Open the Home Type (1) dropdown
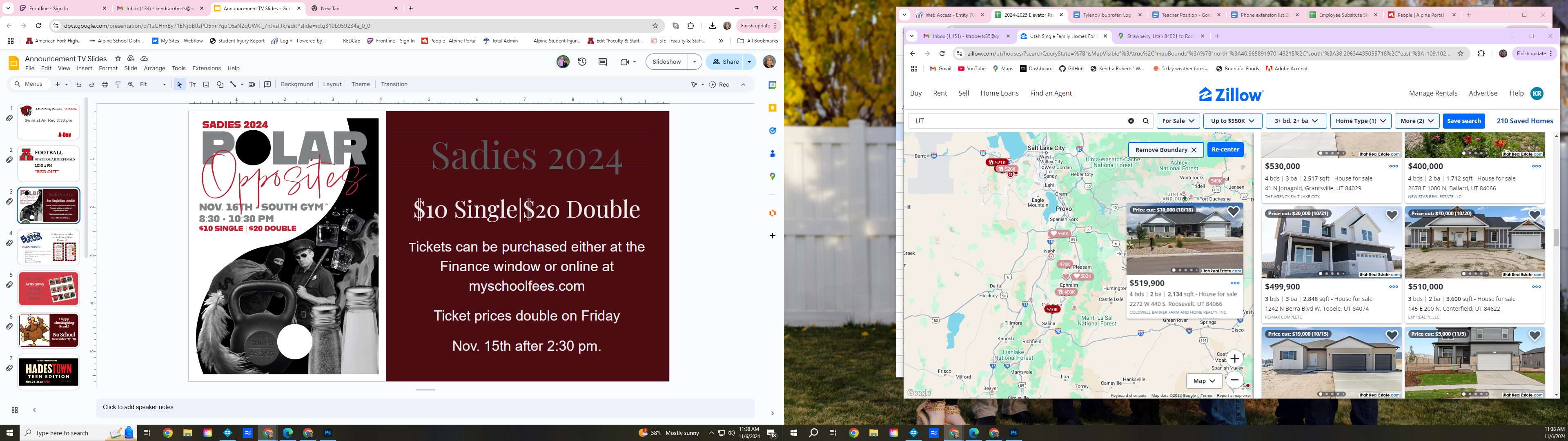The height and width of the screenshot is (441, 1568). point(1361,121)
